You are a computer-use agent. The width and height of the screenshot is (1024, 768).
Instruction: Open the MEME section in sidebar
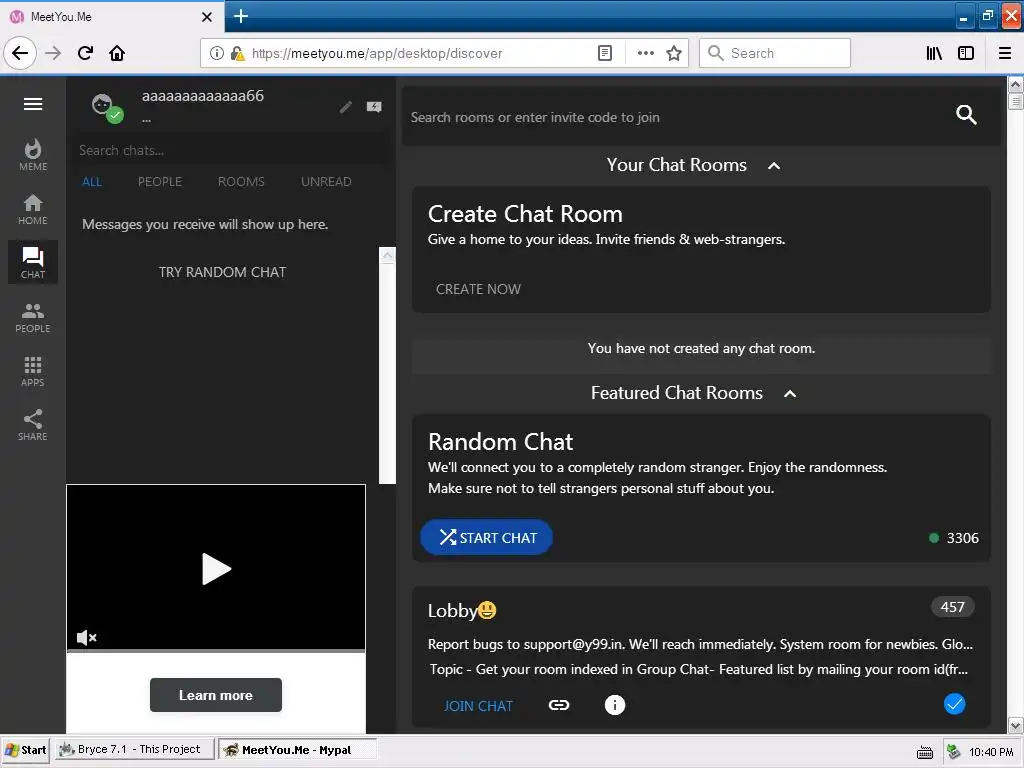tap(33, 155)
